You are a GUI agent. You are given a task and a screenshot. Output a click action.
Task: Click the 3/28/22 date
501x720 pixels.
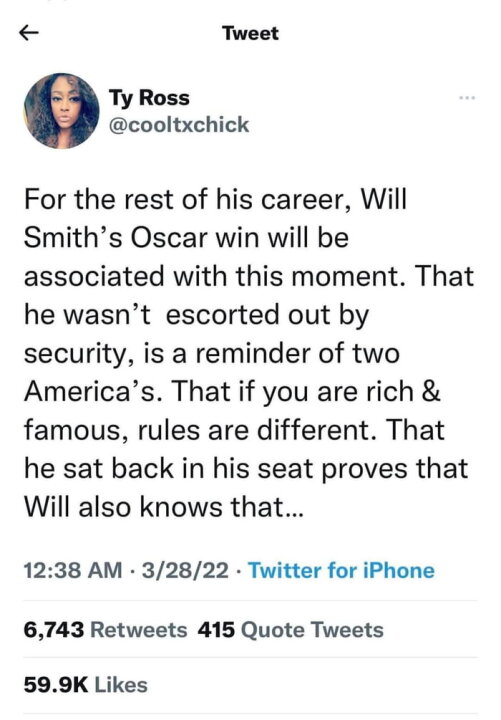click(185, 571)
